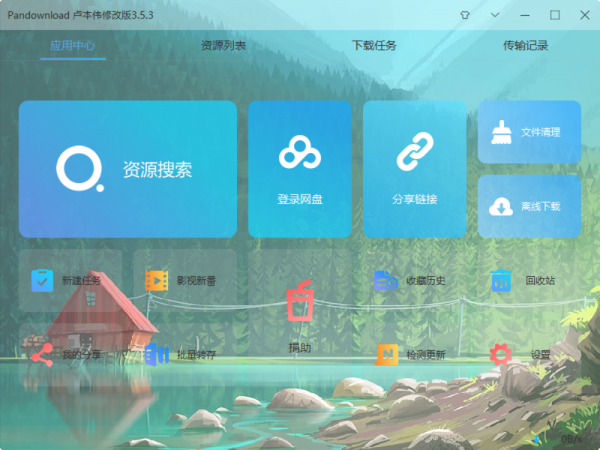Open 回收站 text label

pyautogui.click(x=540, y=280)
